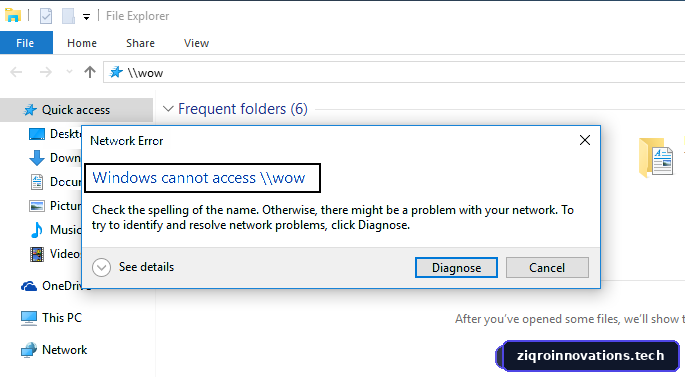Click the New folder icon in quick toolbar
685x377 pixels.
click(x=68, y=16)
